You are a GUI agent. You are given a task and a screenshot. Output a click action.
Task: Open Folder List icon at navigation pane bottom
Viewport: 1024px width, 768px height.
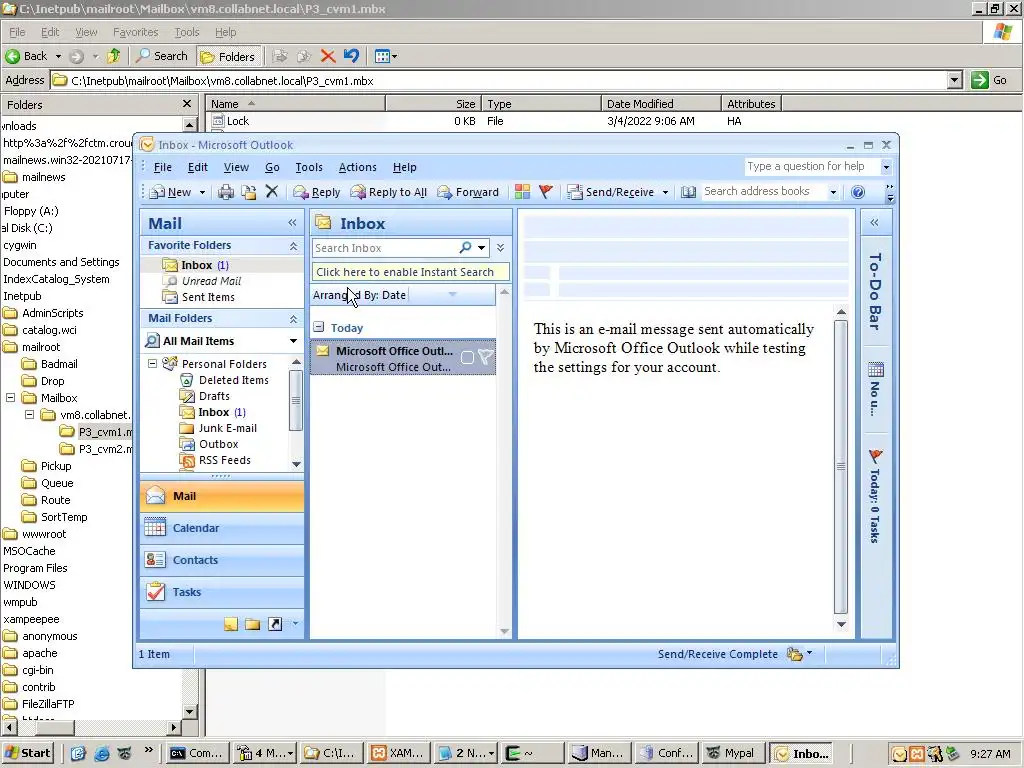pyautogui.click(x=253, y=624)
